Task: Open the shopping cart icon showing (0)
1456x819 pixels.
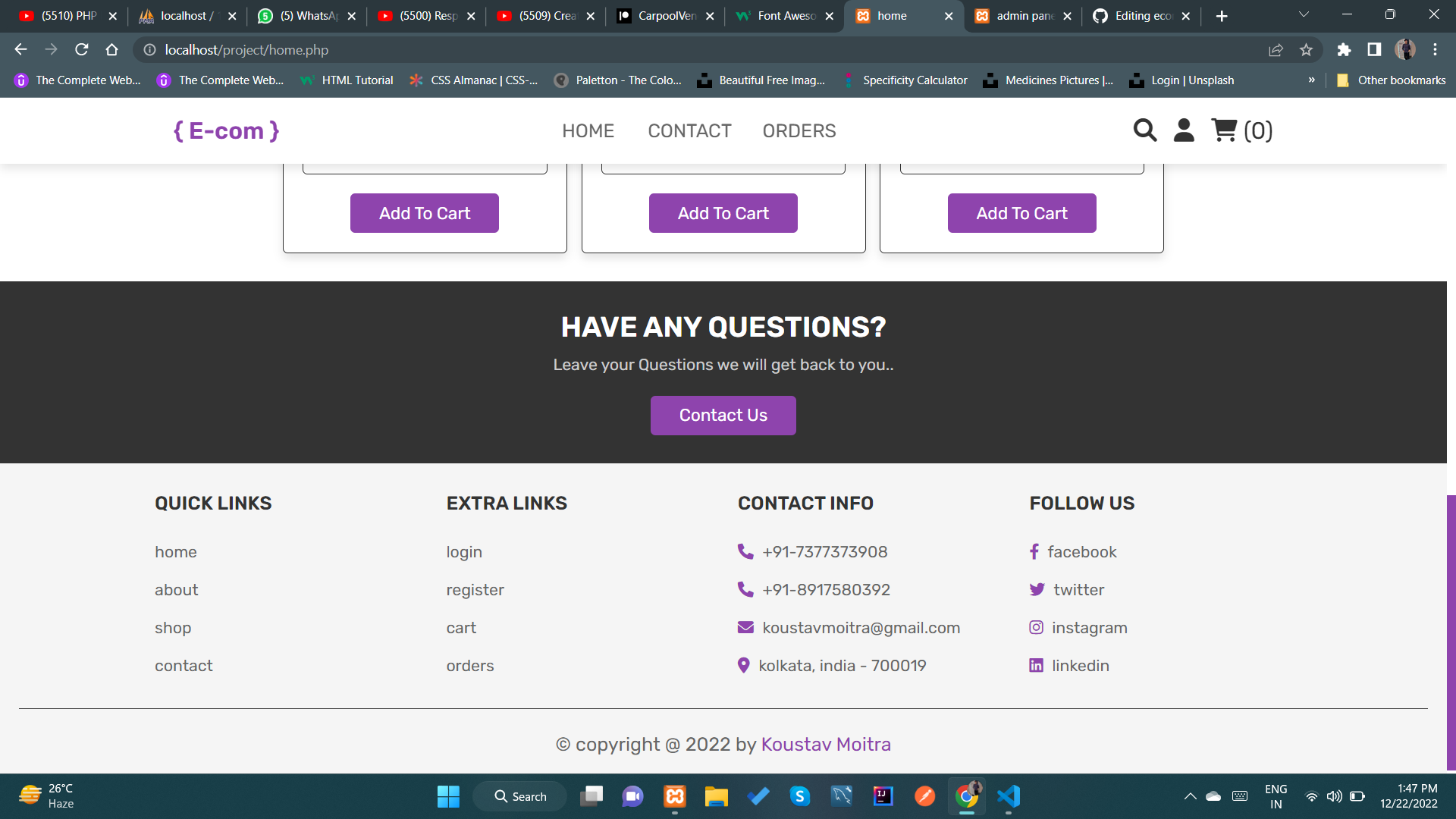Action: point(1242,130)
